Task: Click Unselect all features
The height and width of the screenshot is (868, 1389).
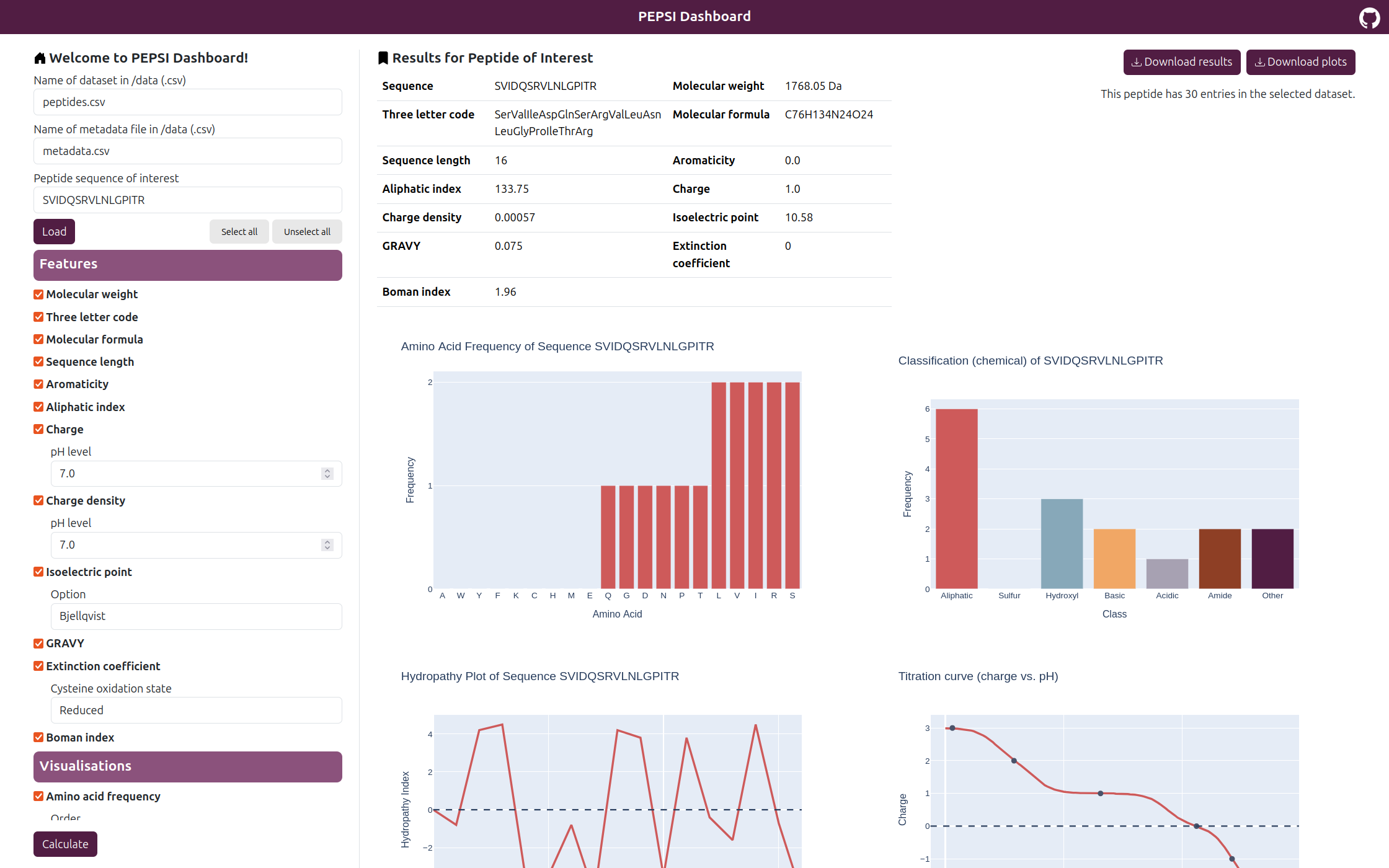Action: tap(307, 232)
